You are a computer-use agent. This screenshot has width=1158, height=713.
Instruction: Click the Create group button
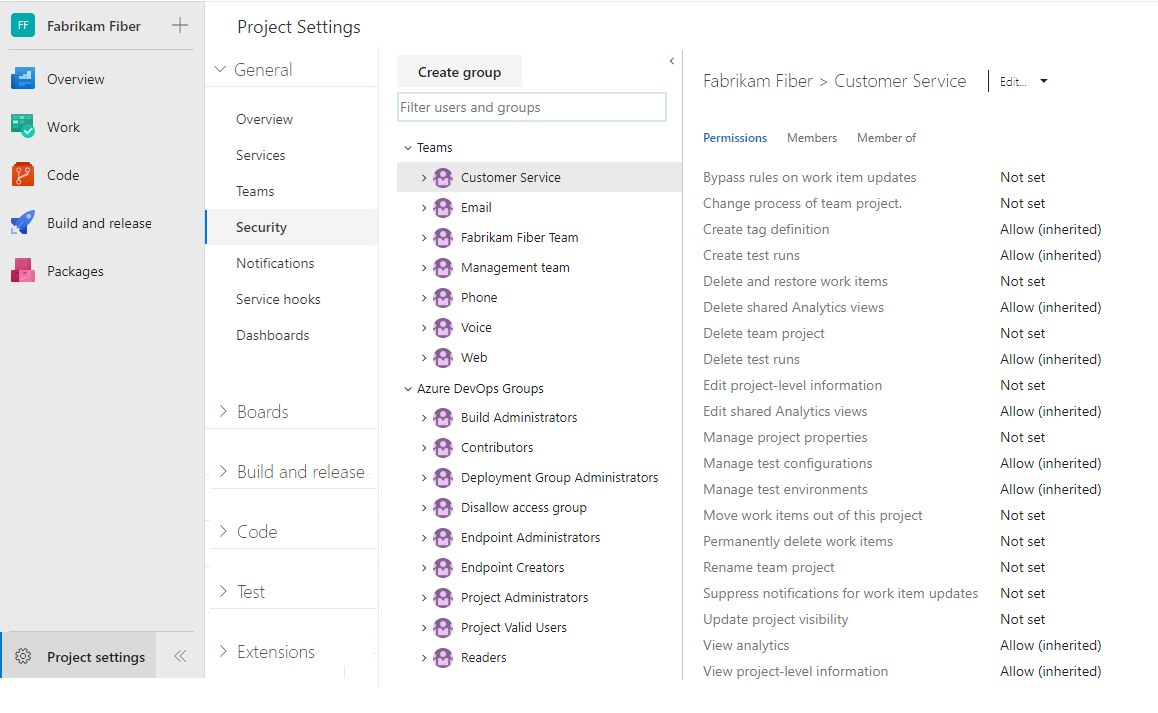tap(459, 72)
